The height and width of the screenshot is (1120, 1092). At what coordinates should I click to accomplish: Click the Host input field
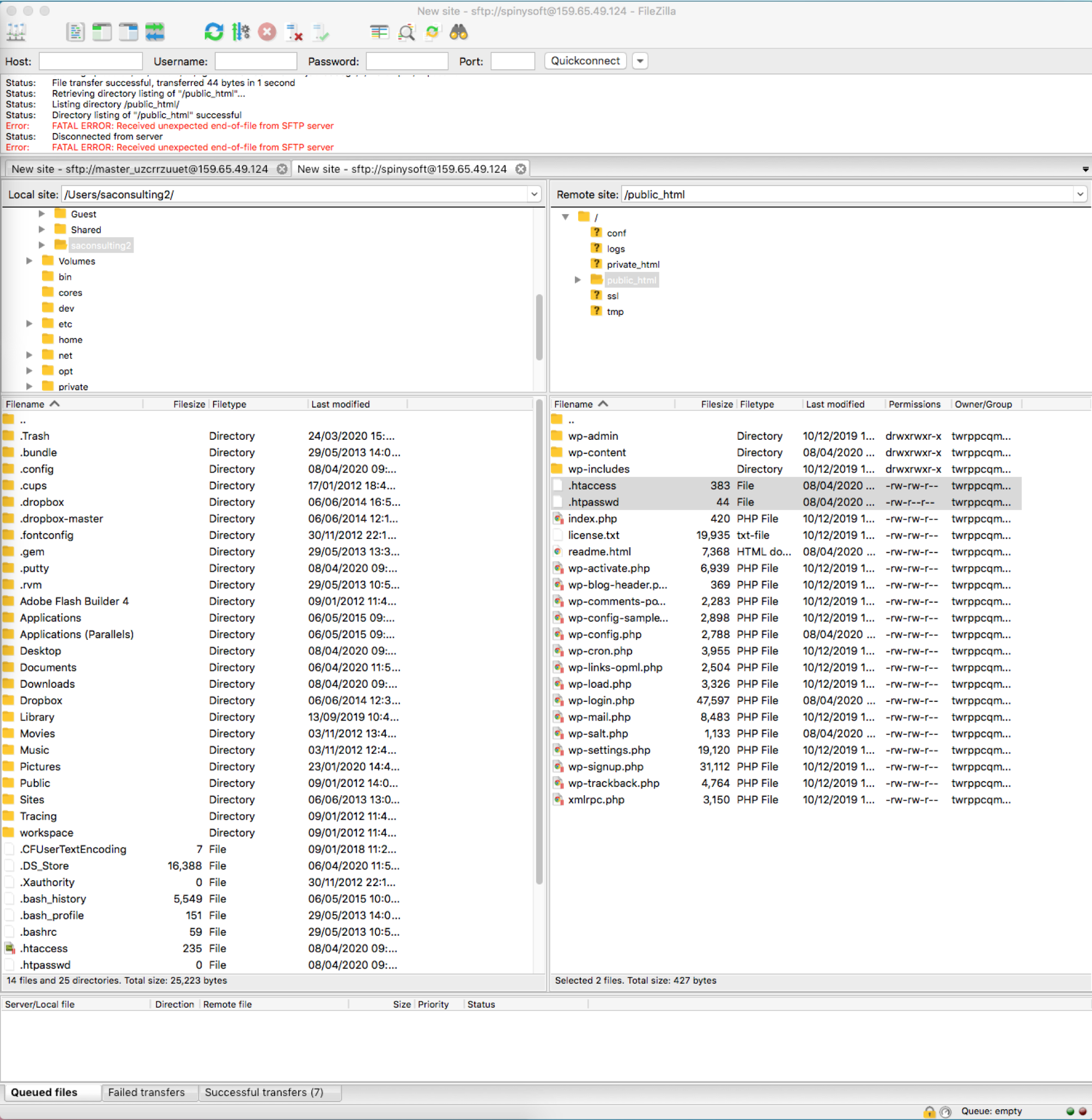pyautogui.click(x=90, y=61)
